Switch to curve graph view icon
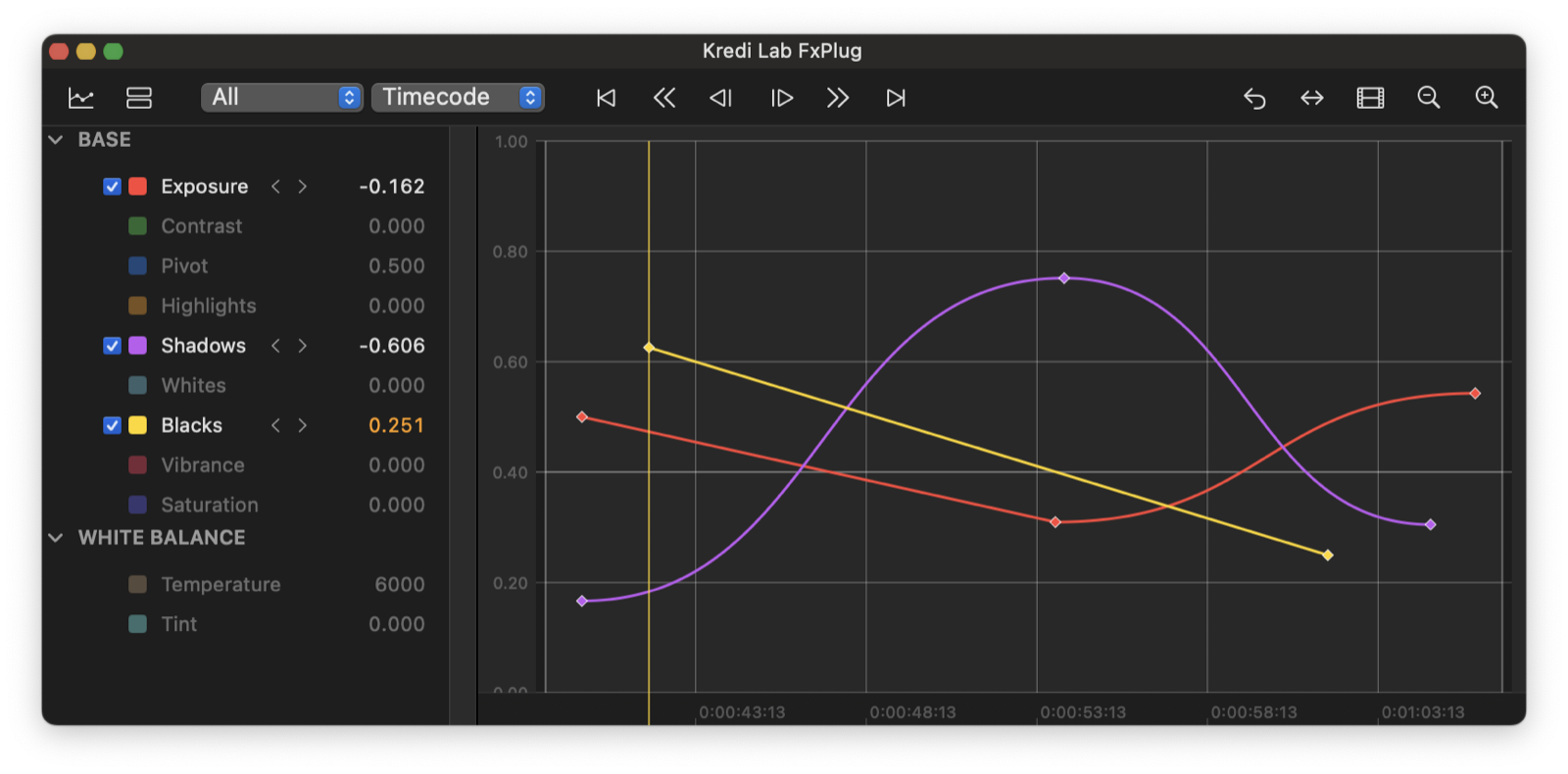The height and width of the screenshot is (774, 1568). (x=81, y=98)
